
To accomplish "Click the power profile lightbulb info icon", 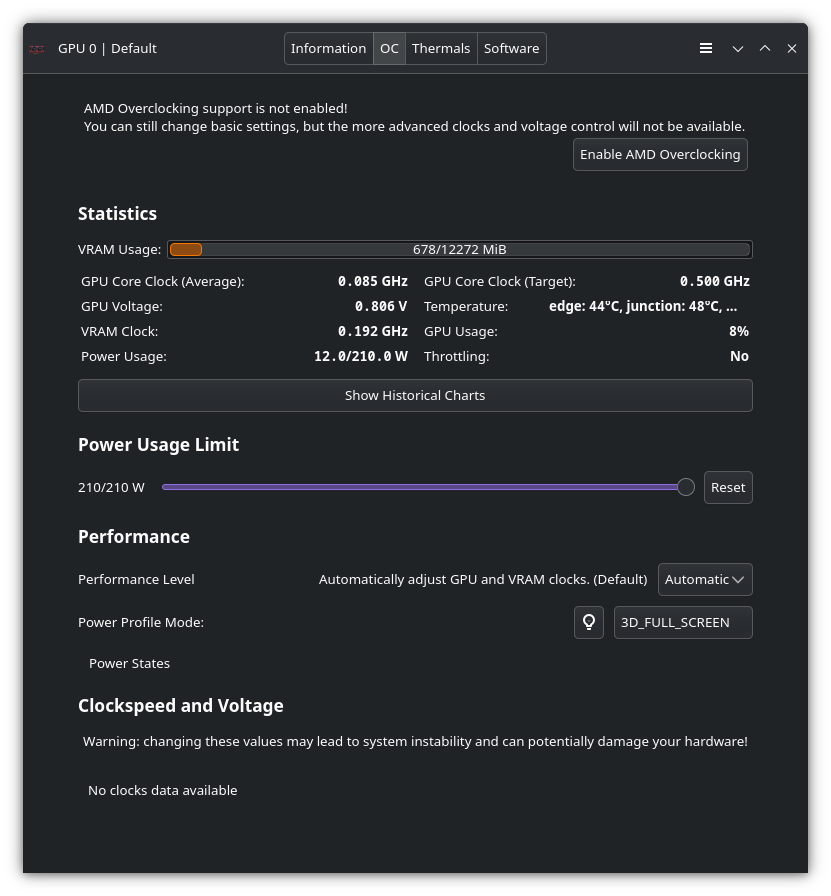I will pyautogui.click(x=589, y=622).
